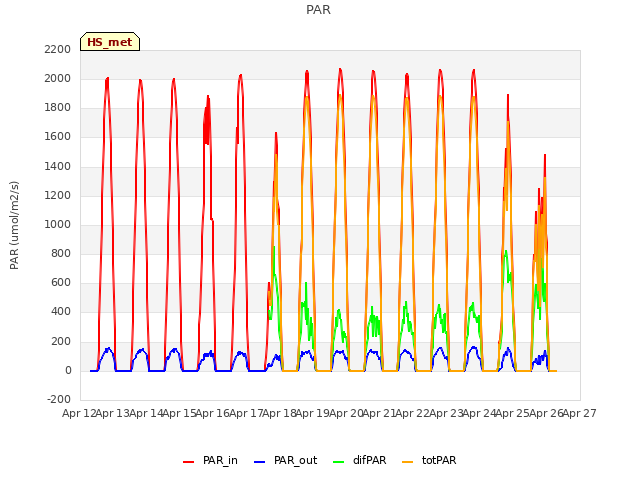Click the difPAR legend label
The height and width of the screenshot is (480, 640).
(x=369, y=460)
